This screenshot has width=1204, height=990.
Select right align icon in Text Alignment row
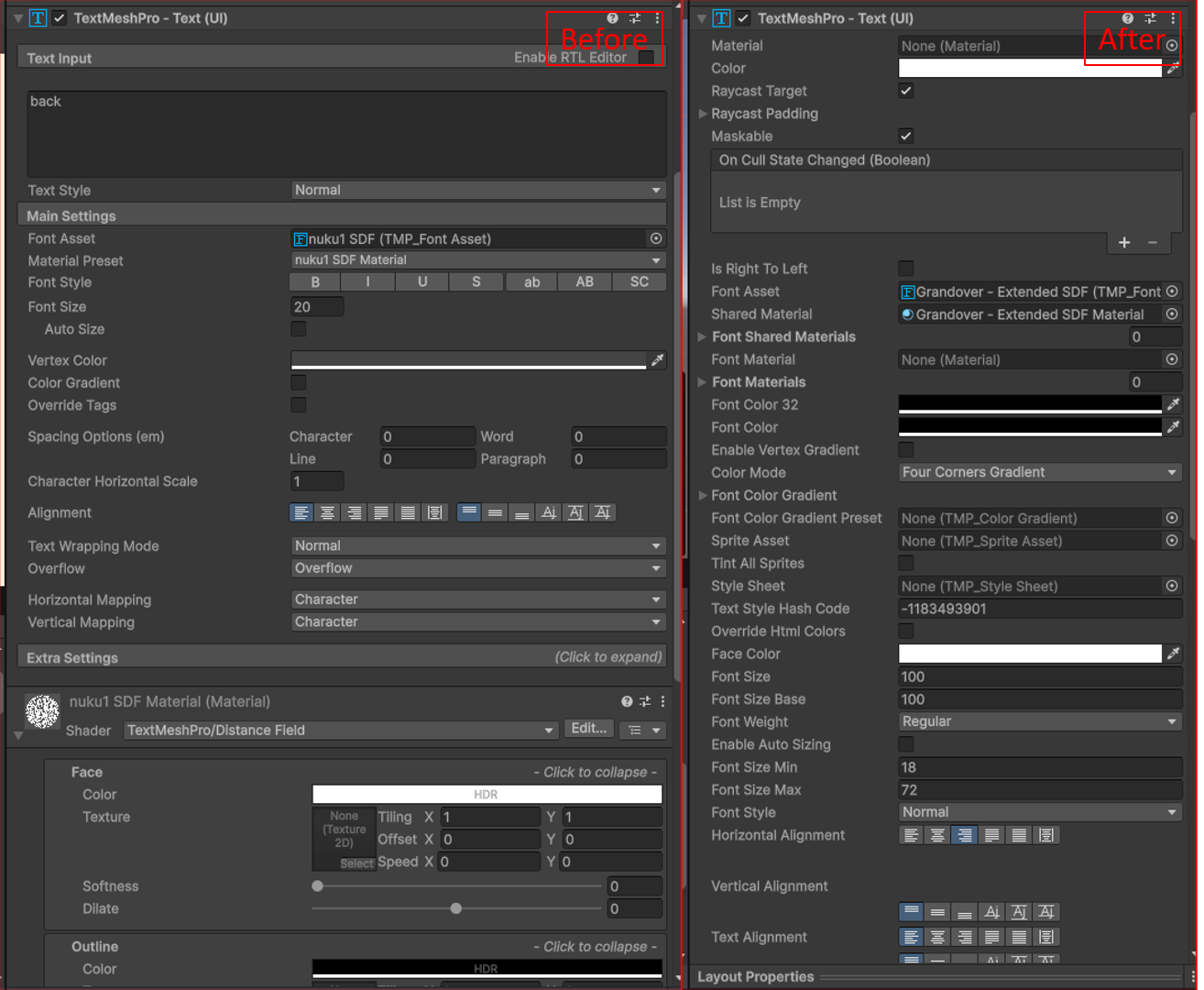click(x=965, y=937)
